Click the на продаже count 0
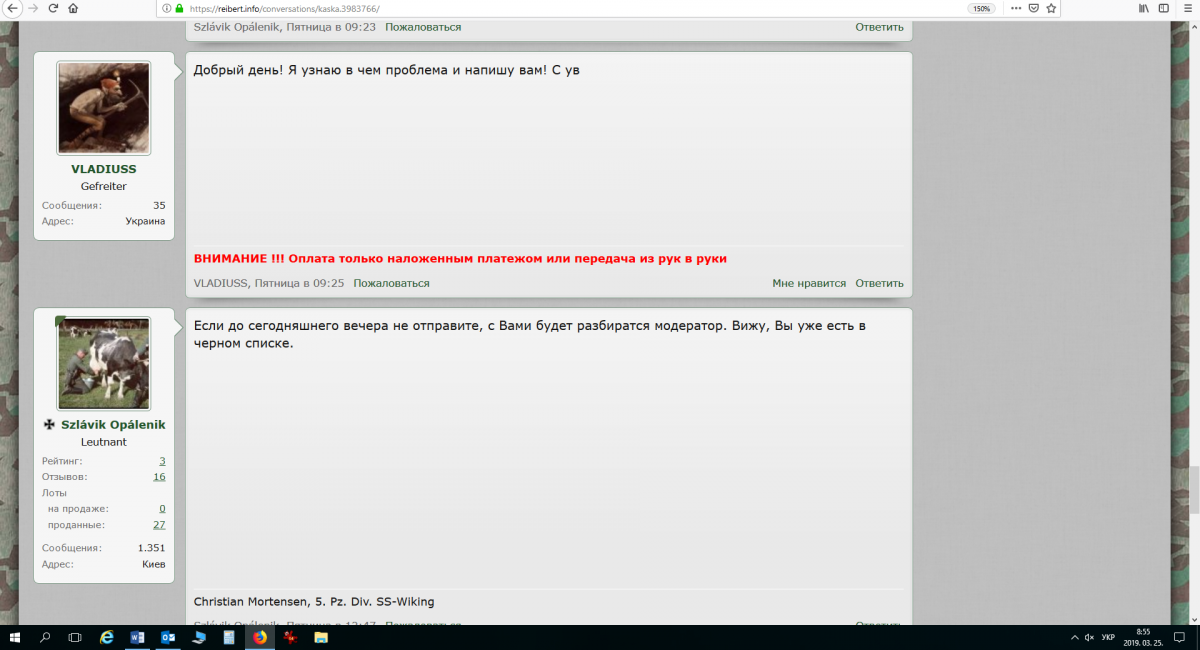This screenshot has width=1200, height=650. [162, 509]
